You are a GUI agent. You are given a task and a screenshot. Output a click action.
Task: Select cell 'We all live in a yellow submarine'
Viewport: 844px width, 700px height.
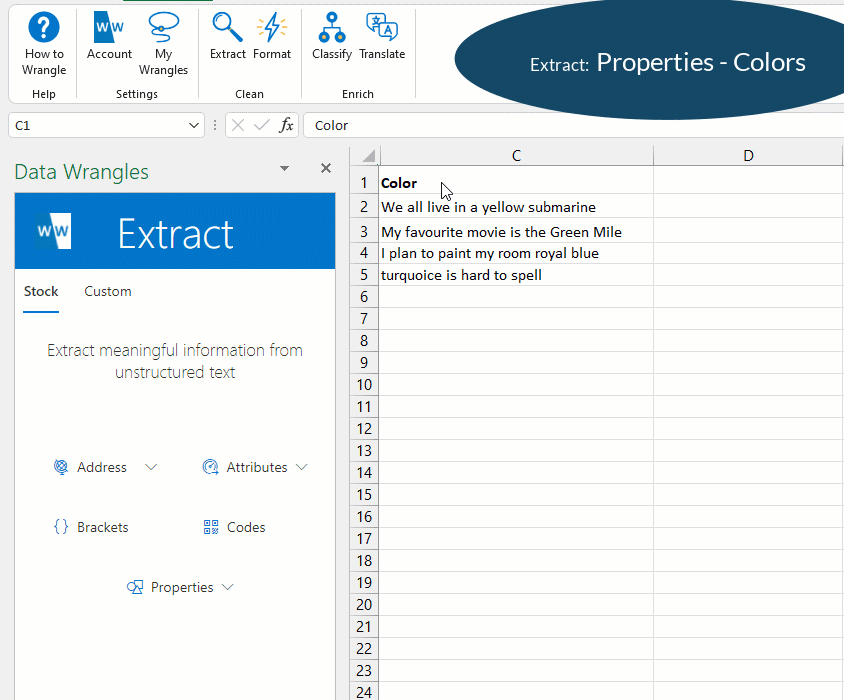point(516,207)
